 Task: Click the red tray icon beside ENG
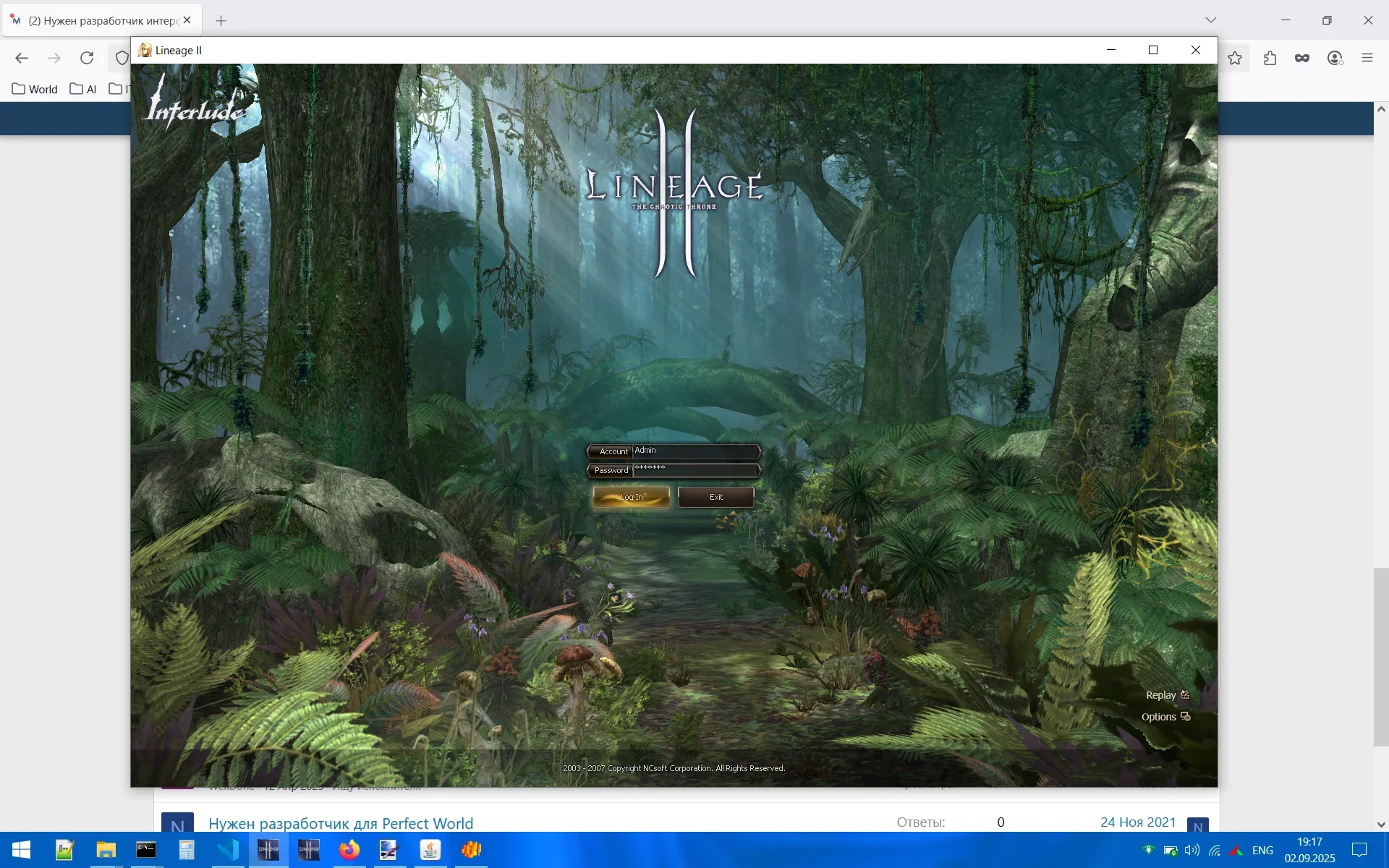pyautogui.click(x=1236, y=850)
